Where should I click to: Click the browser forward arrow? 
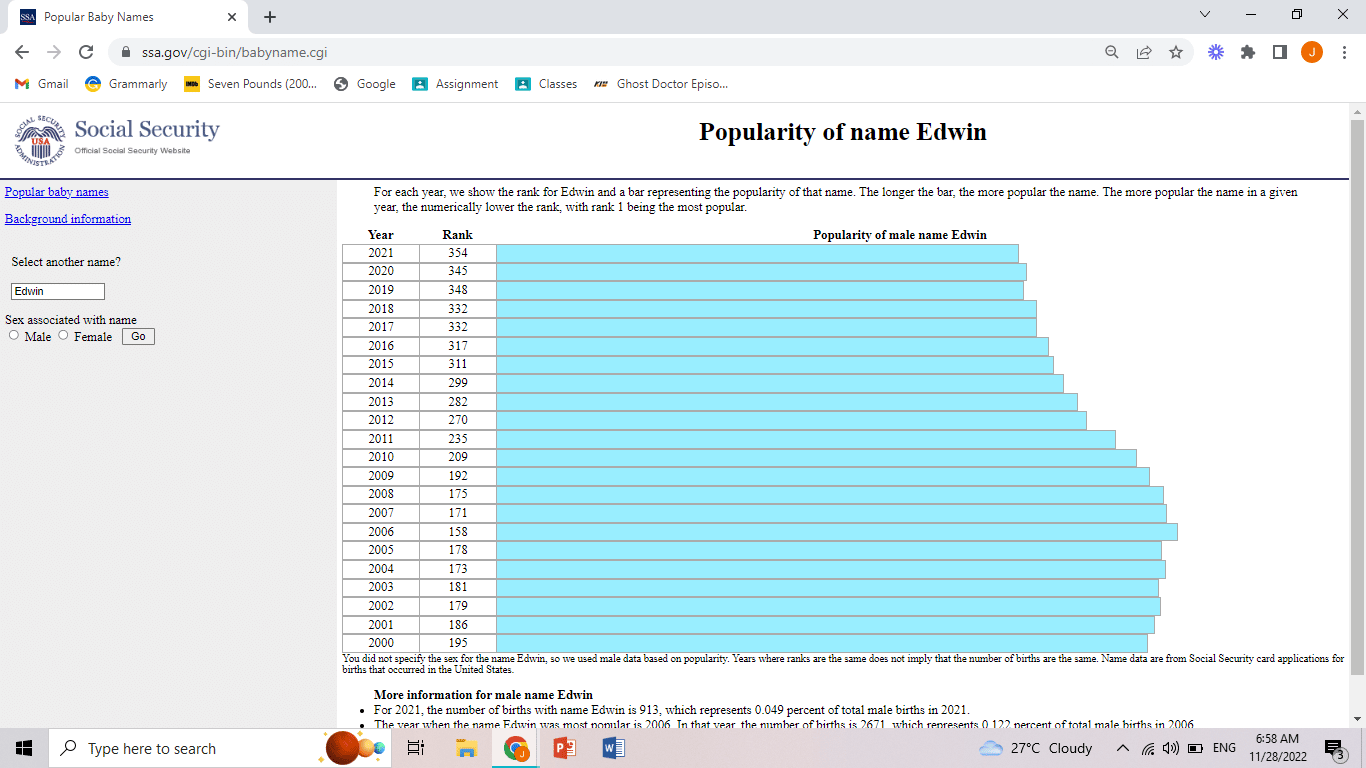tap(54, 52)
